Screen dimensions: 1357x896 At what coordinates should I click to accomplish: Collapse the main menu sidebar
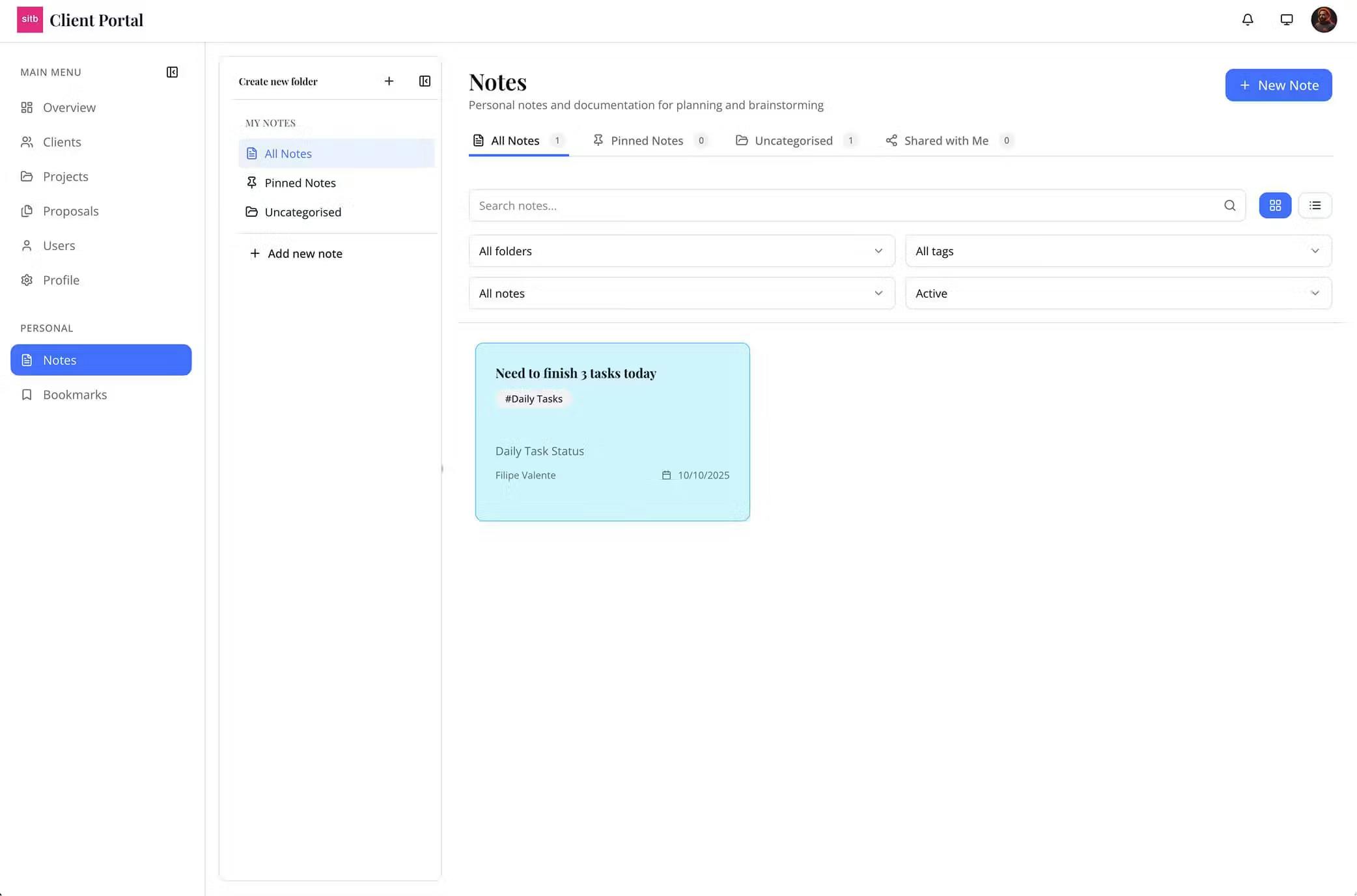pos(172,72)
